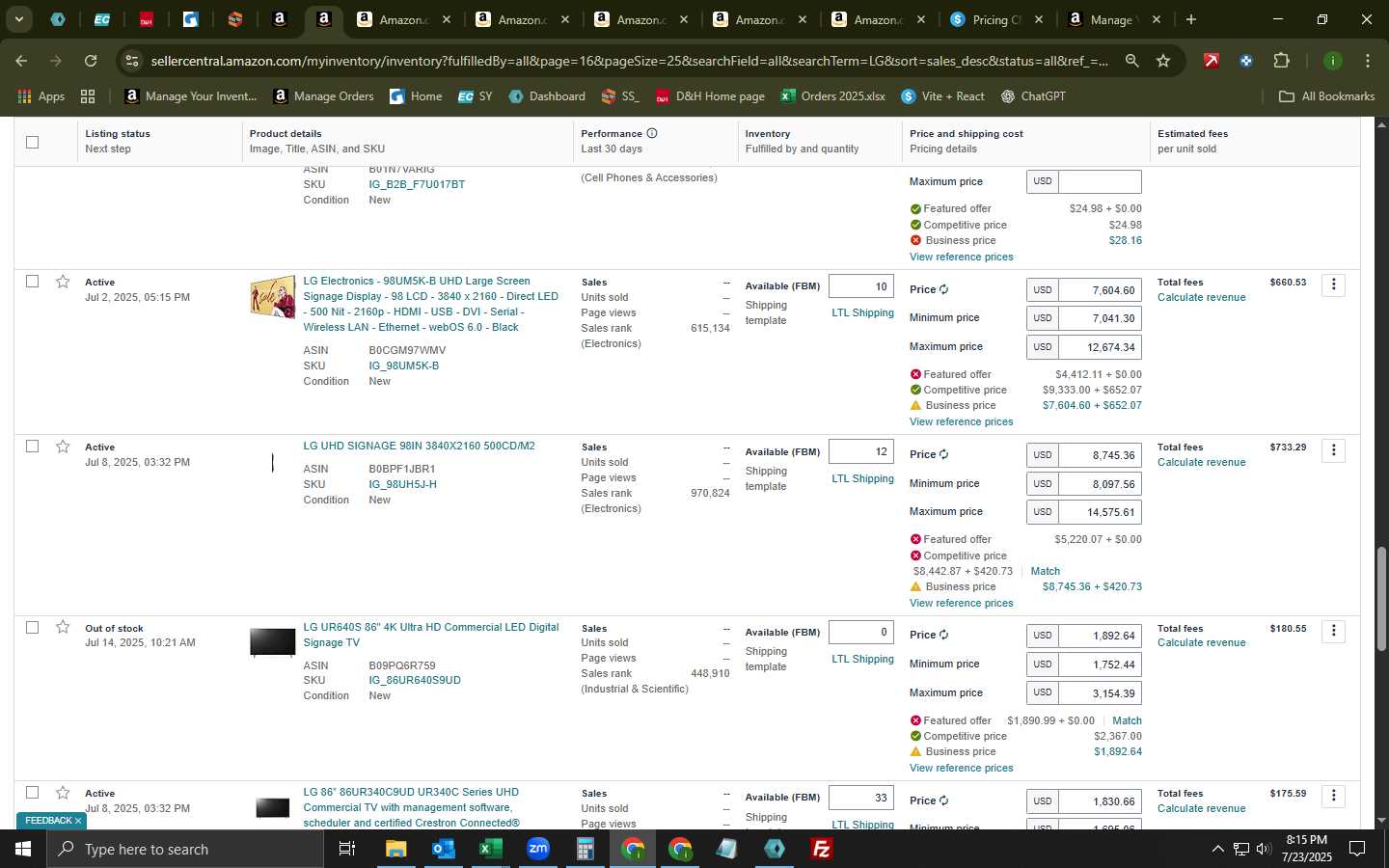Reload the page with browser refresh icon
This screenshot has height=868, width=1389.
(x=90, y=61)
